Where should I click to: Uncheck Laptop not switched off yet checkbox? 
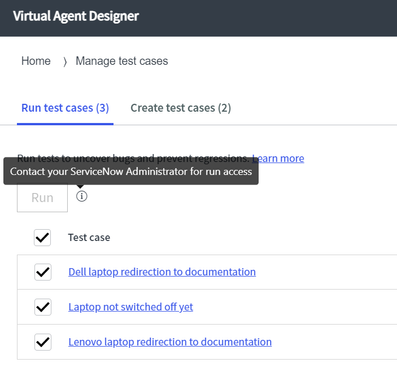pyautogui.click(x=43, y=307)
